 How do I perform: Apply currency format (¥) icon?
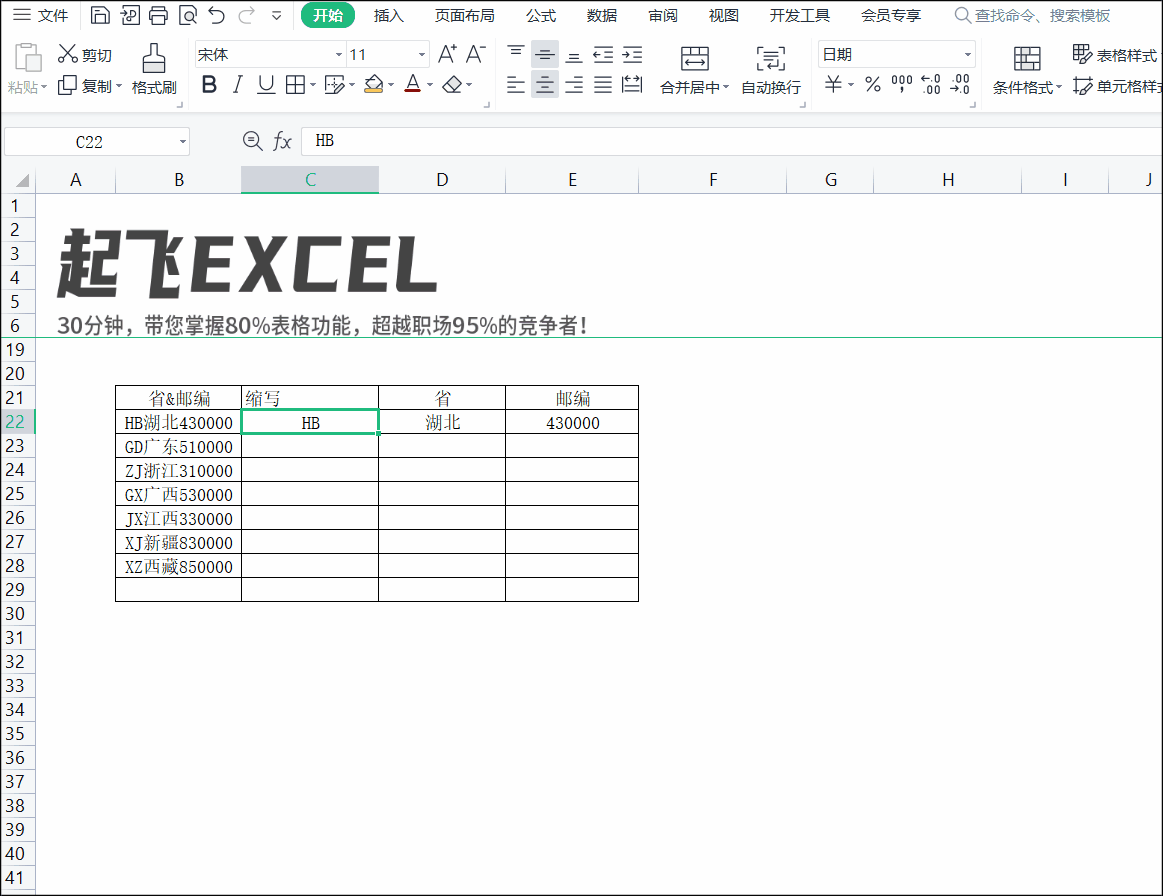tap(833, 85)
